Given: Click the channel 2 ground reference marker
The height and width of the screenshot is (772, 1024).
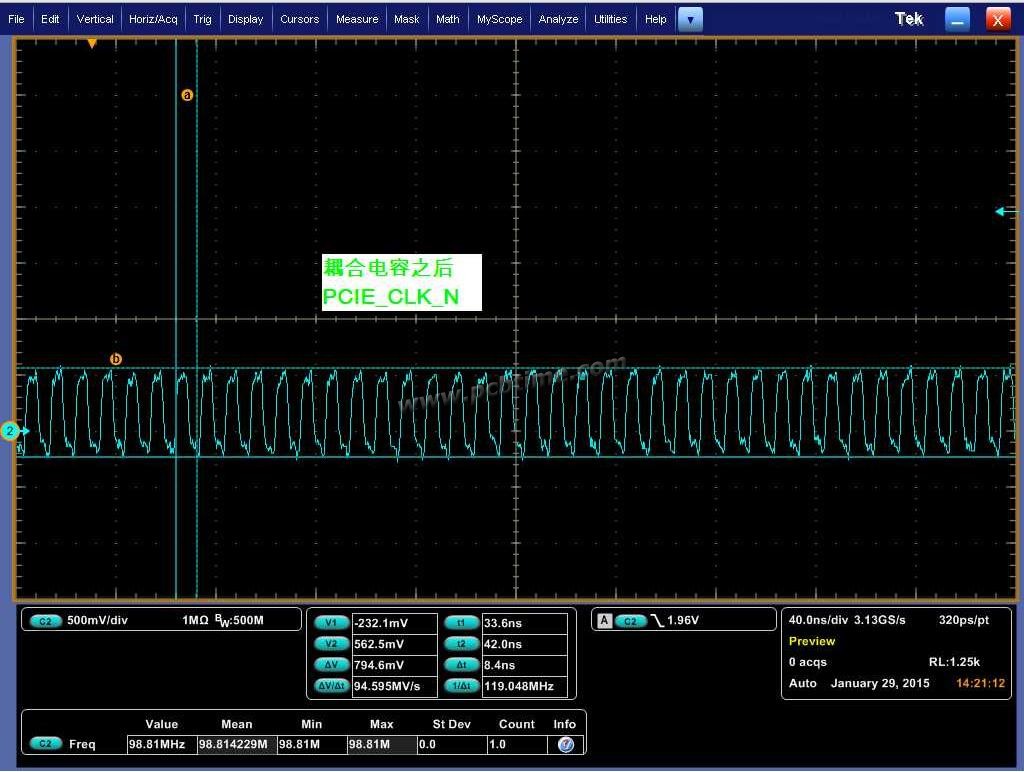Looking at the screenshot, I should click(12, 431).
